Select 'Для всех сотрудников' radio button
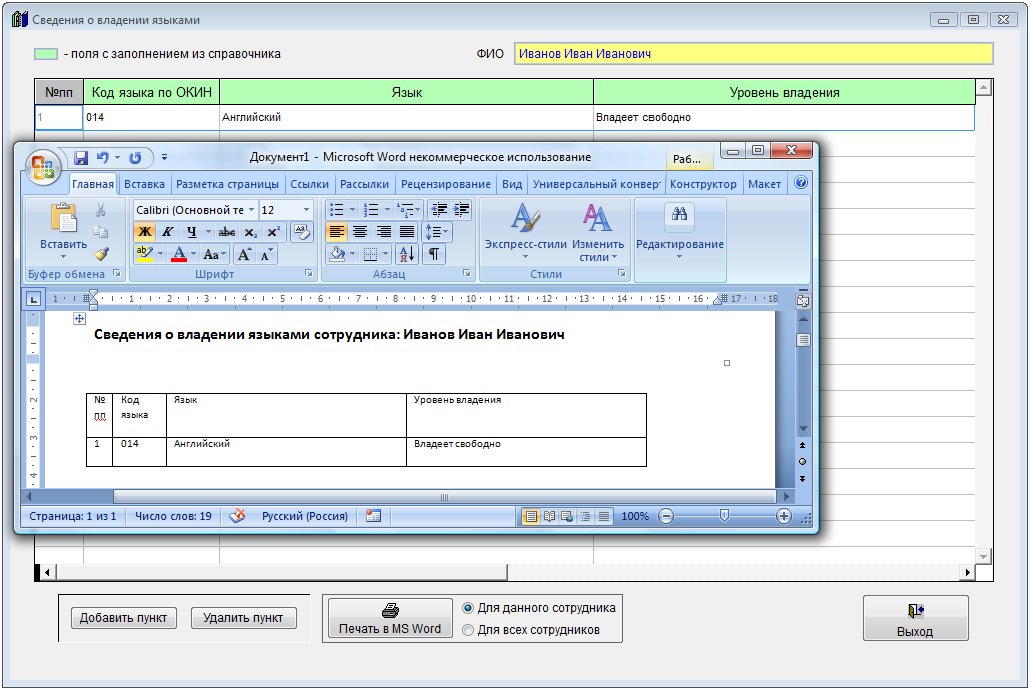 (x=468, y=630)
